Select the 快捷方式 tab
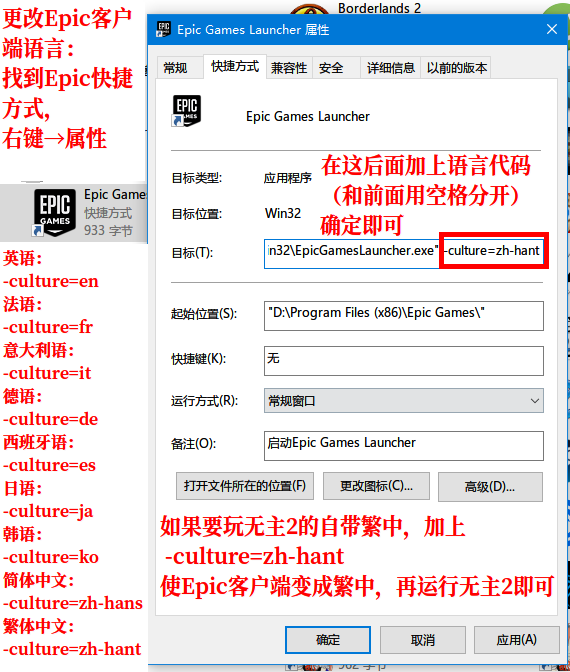 coord(235,66)
